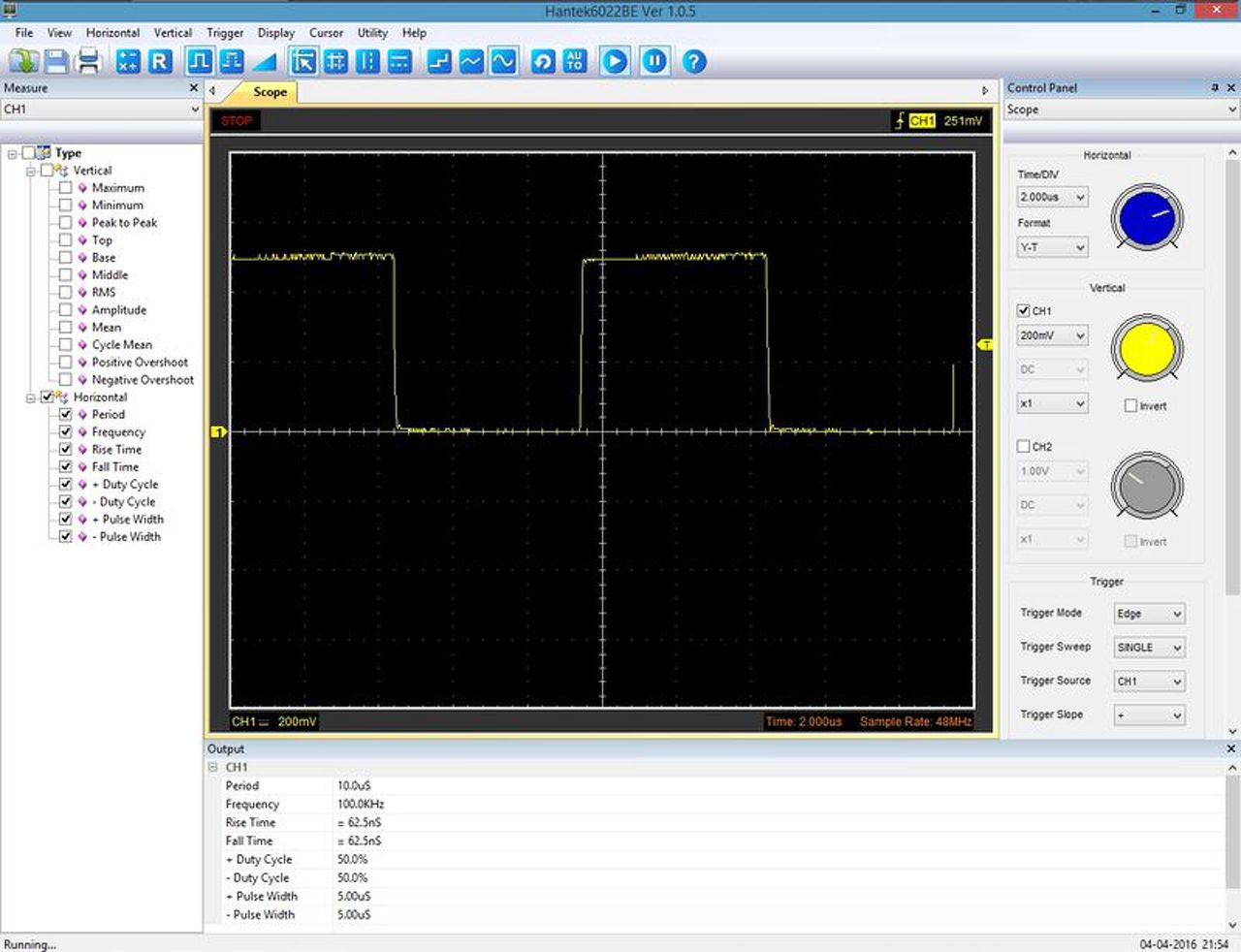Enable the CH2 channel checkbox
The image size is (1241, 952).
[1023, 446]
